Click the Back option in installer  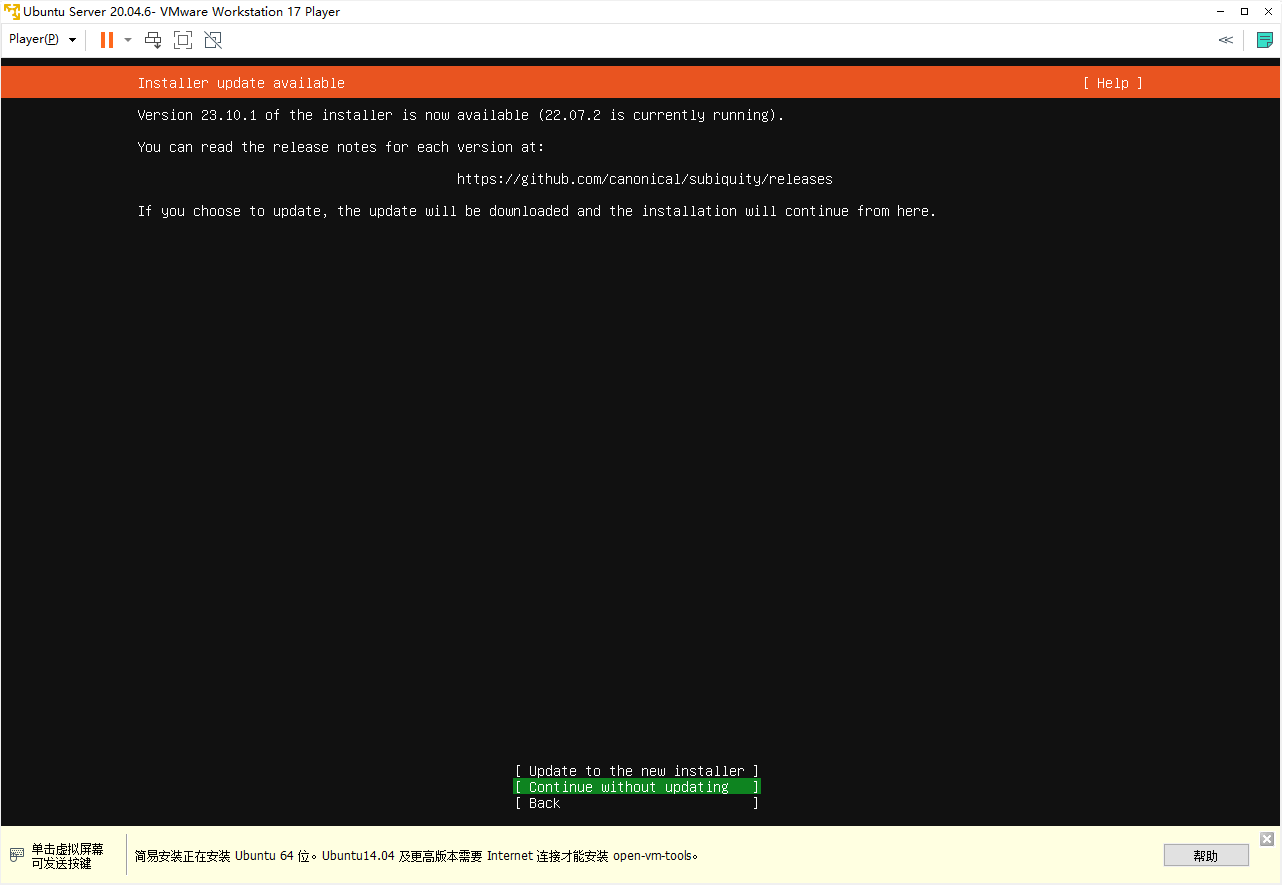point(637,803)
